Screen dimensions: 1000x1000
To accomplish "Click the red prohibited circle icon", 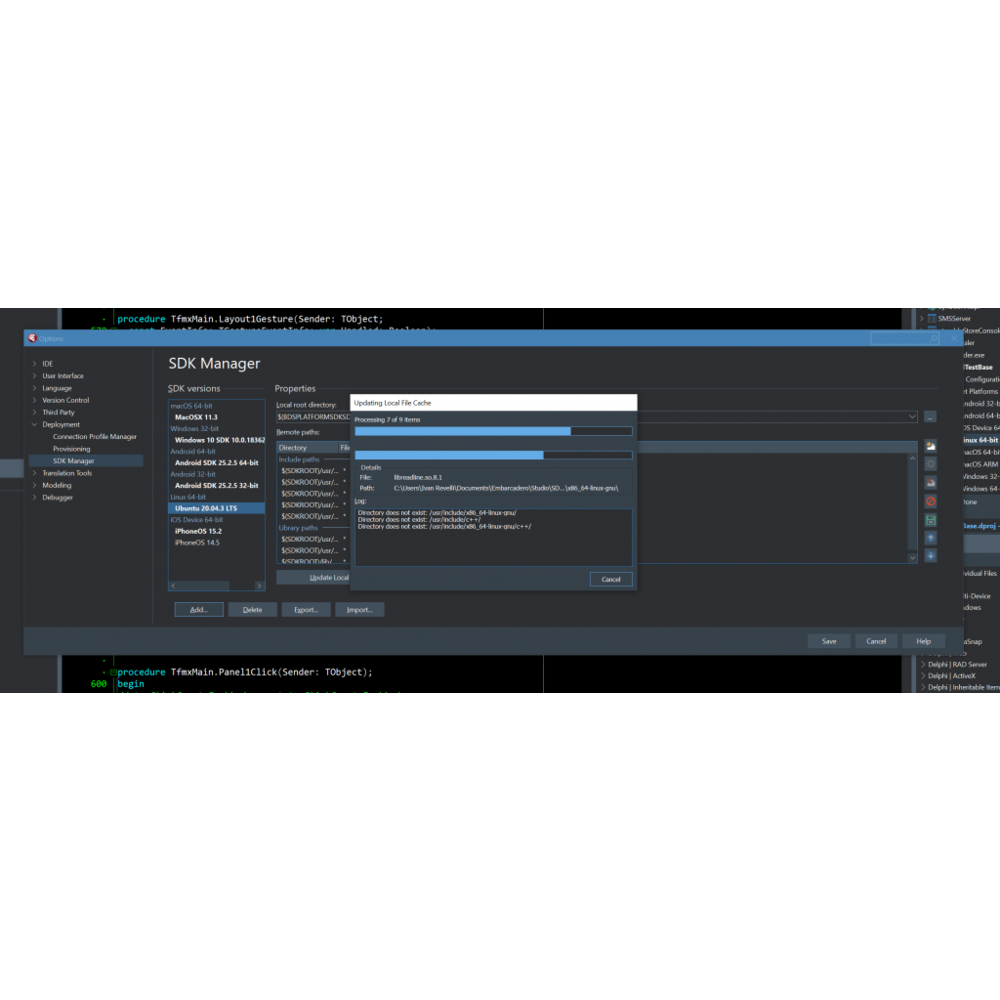I will (x=930, y=501).
